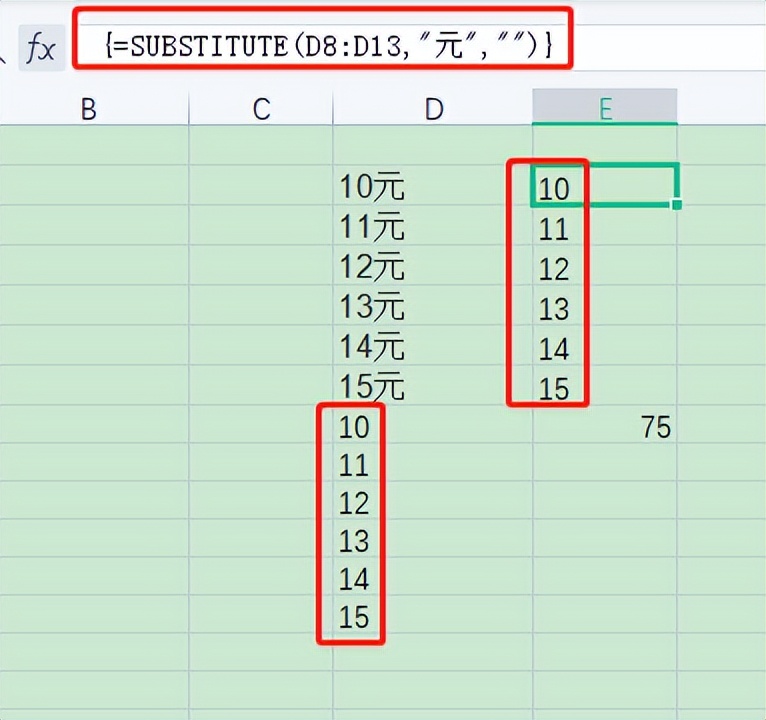Select column D cell with plain 15
Screen dimensions: 766x720
pyautogui.click(x=433, y=615)
